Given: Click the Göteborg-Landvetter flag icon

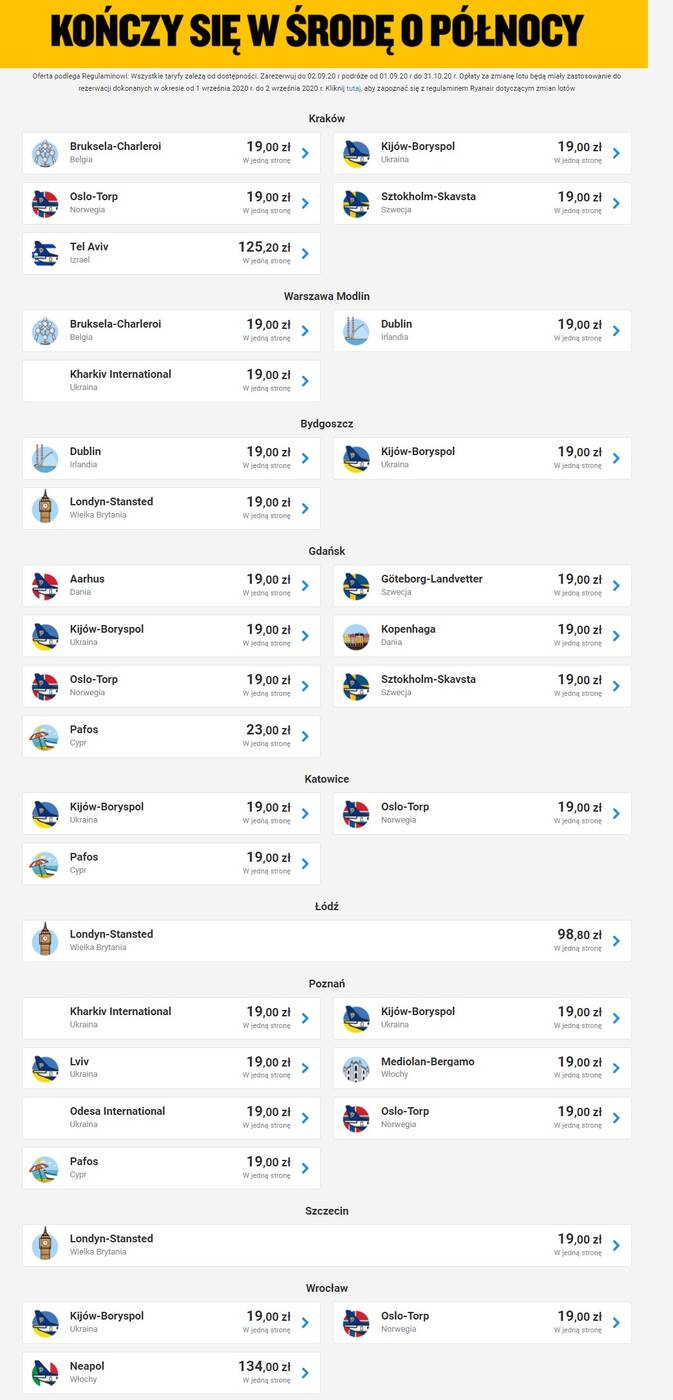Looking at the screenshot, I should [356, 586].
